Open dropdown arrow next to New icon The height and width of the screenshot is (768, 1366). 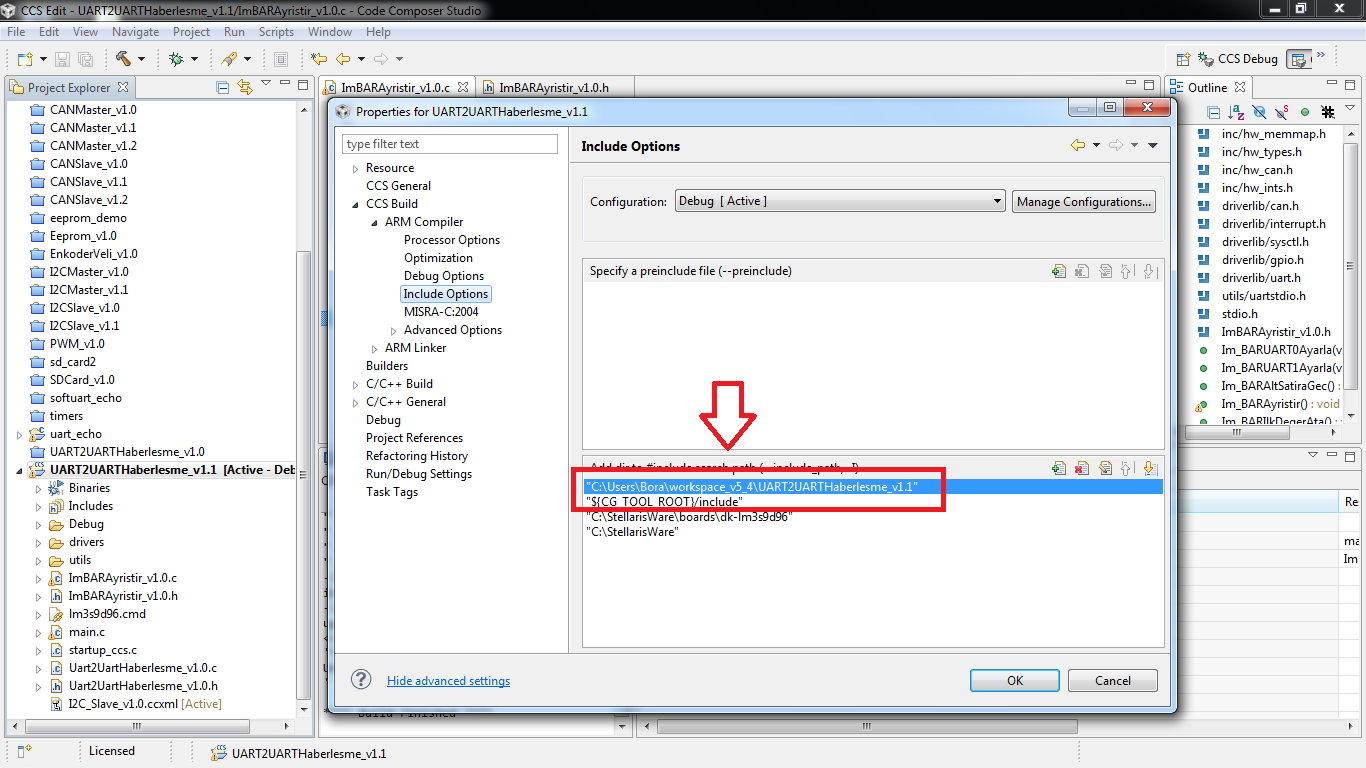(41, 59)
